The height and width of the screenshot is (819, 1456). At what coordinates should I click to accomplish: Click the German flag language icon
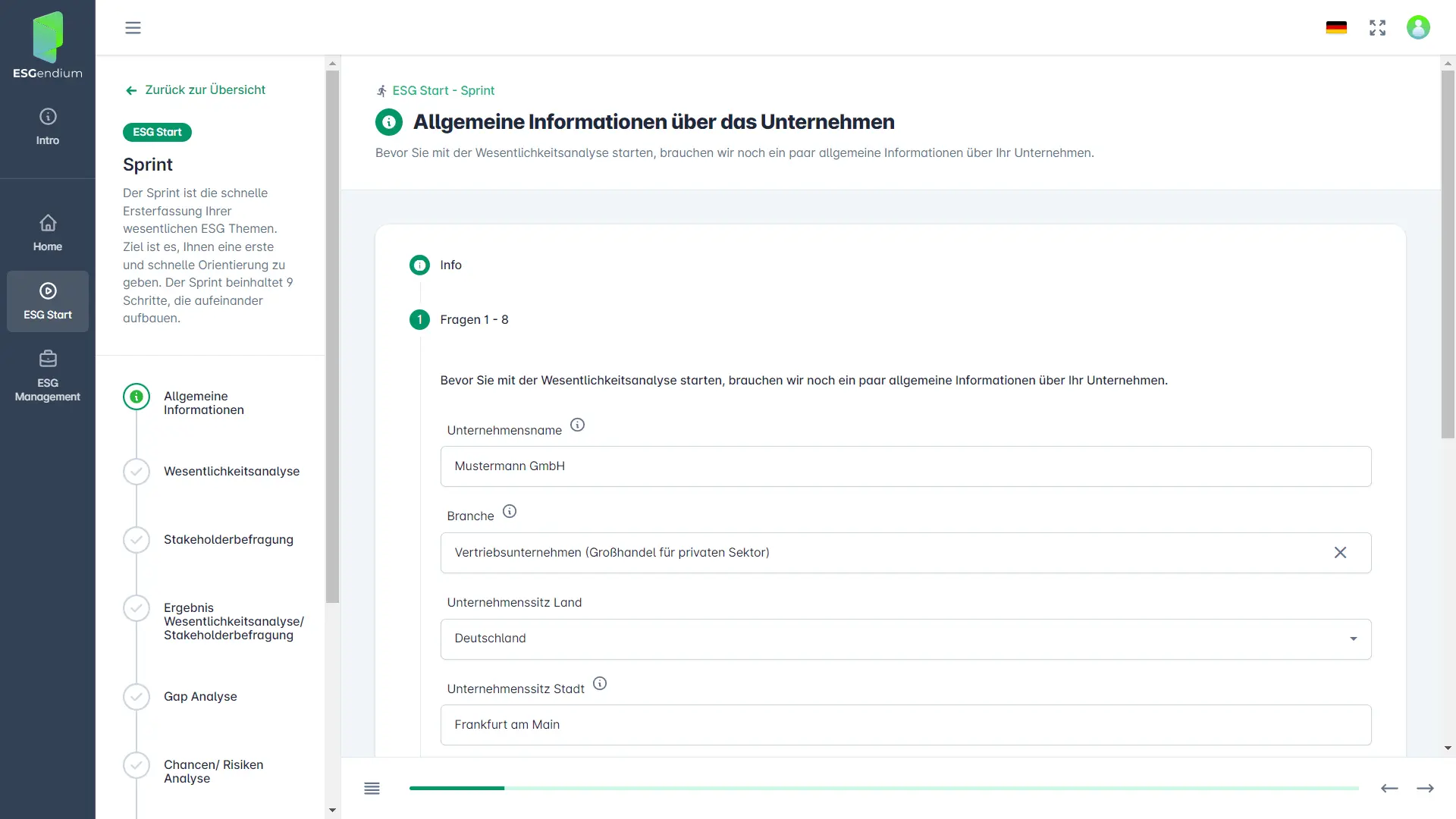click(x=1337, y=27)
